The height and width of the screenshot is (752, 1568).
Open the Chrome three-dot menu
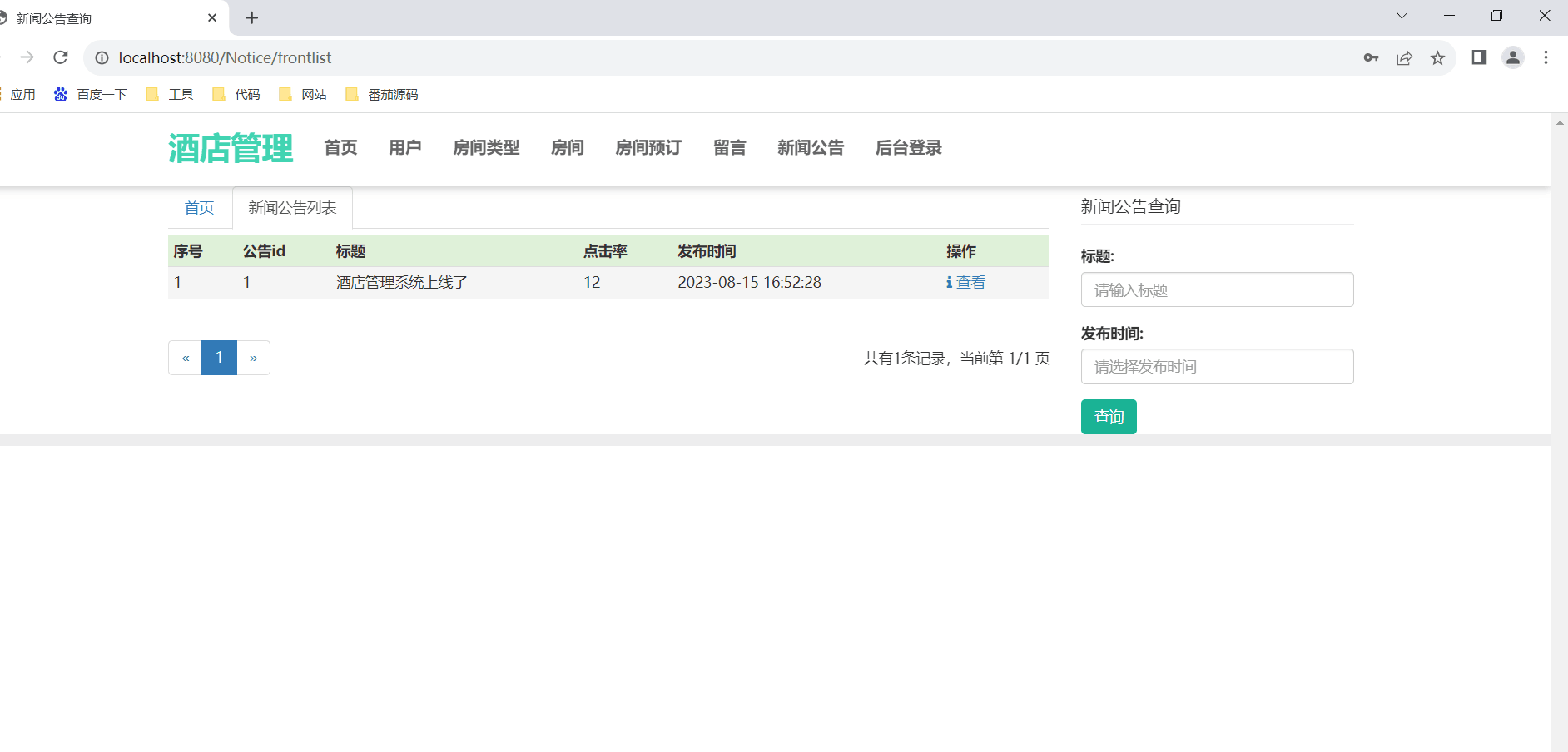tap(1546, 57)
